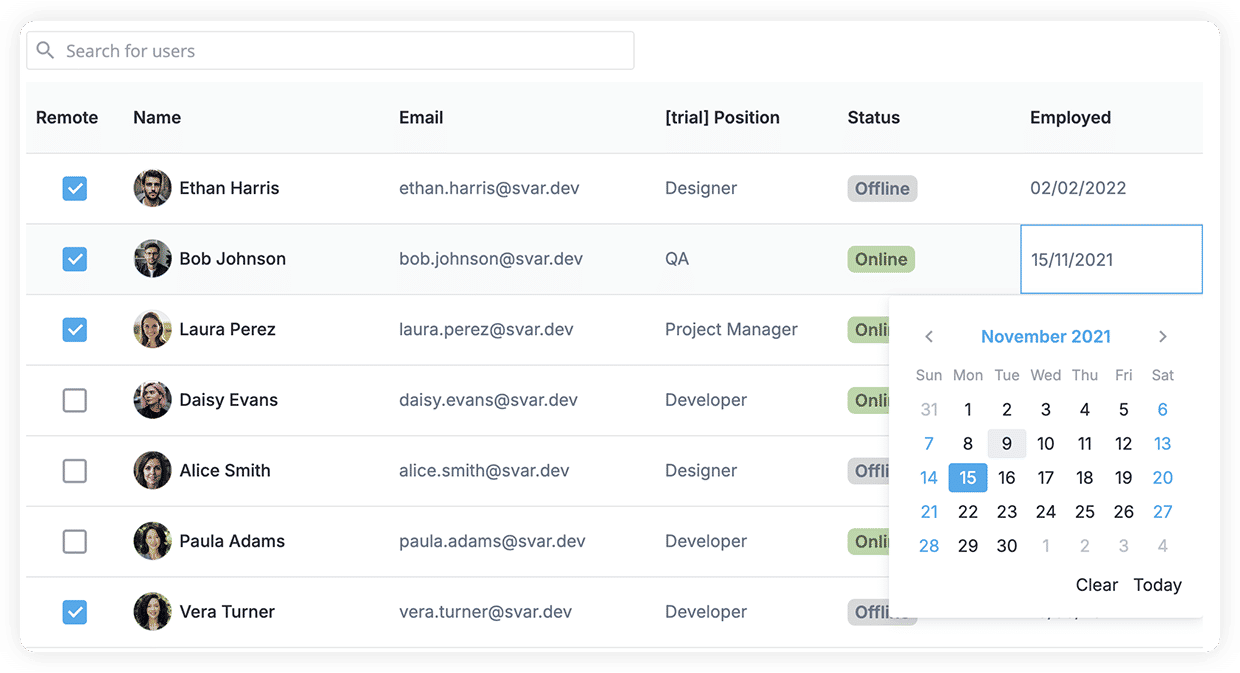Open the November 2021 month selector
This screenshot has width=1240, height=673.
pyautogui.click(x=1046, y=337)
